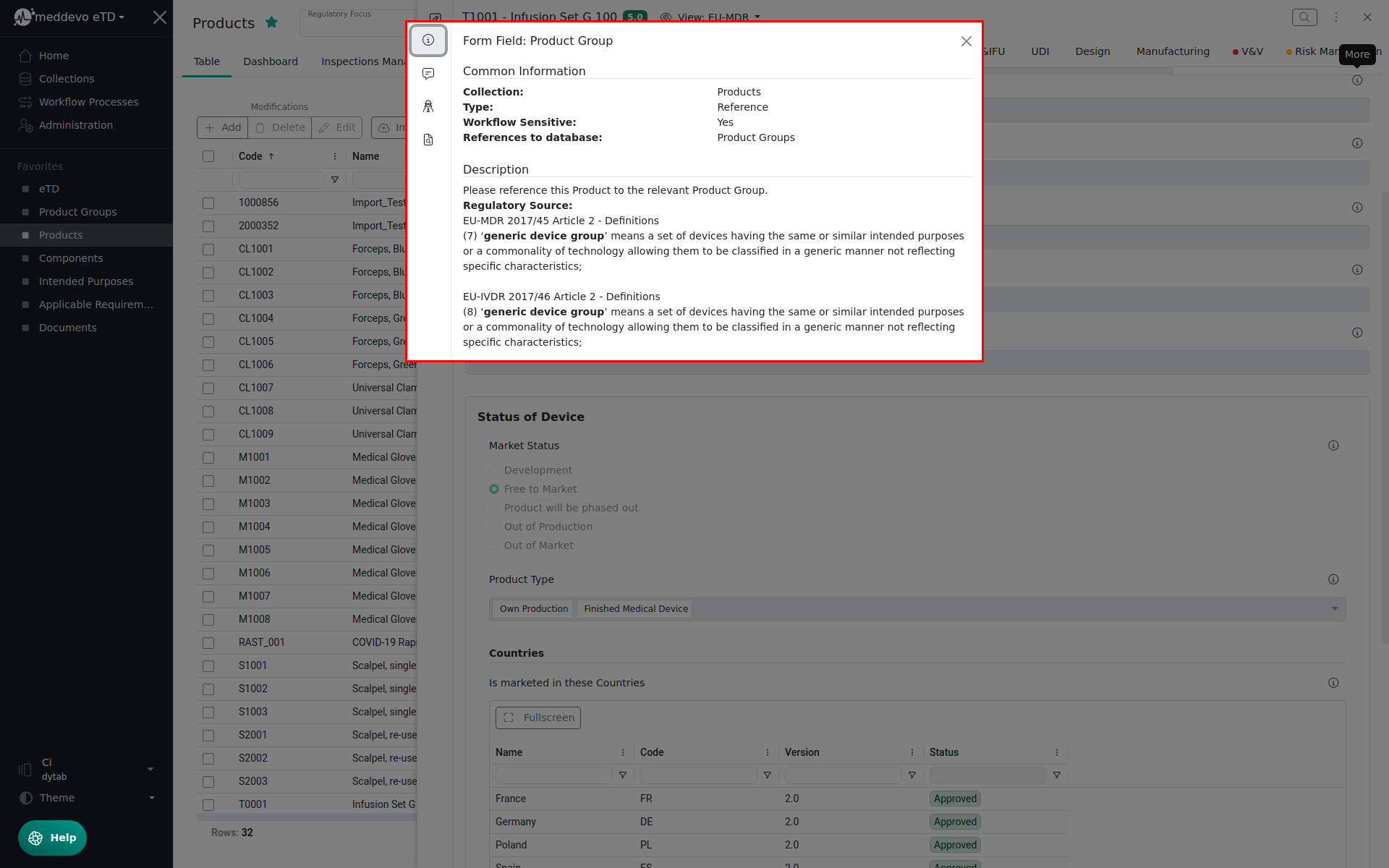Open info icon beside Market Status
Viewport: 1389px width, 868px height.
(1333, 446)
